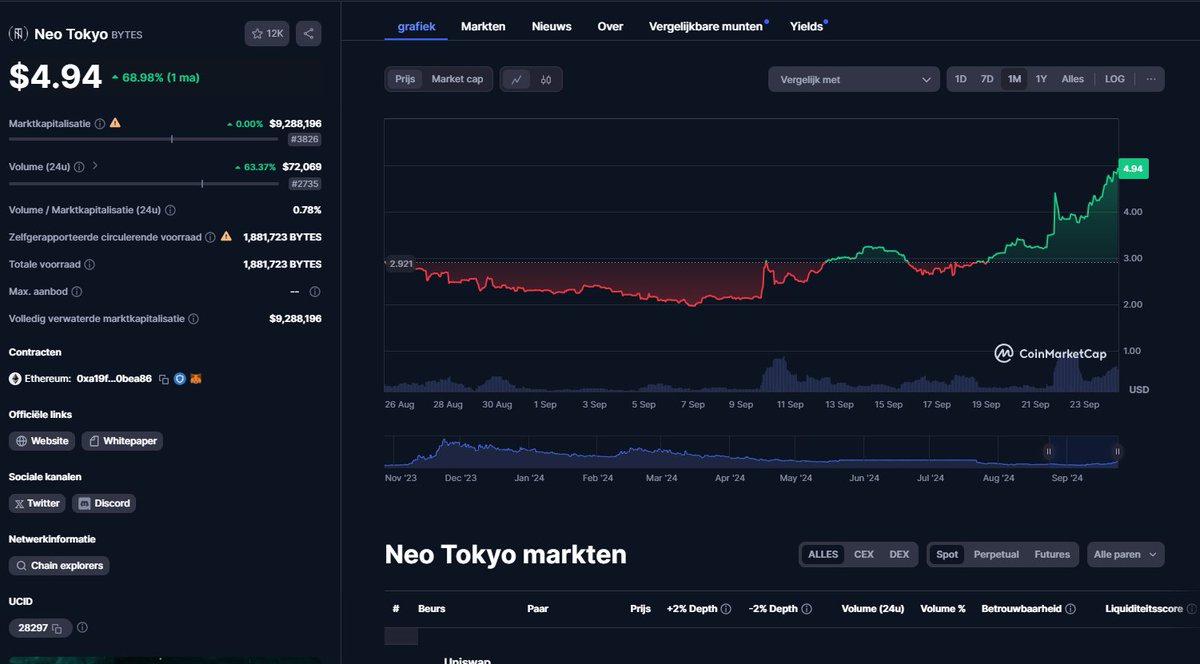Open the project Whitepaper

pyautogui.click(x=121, y=440)
